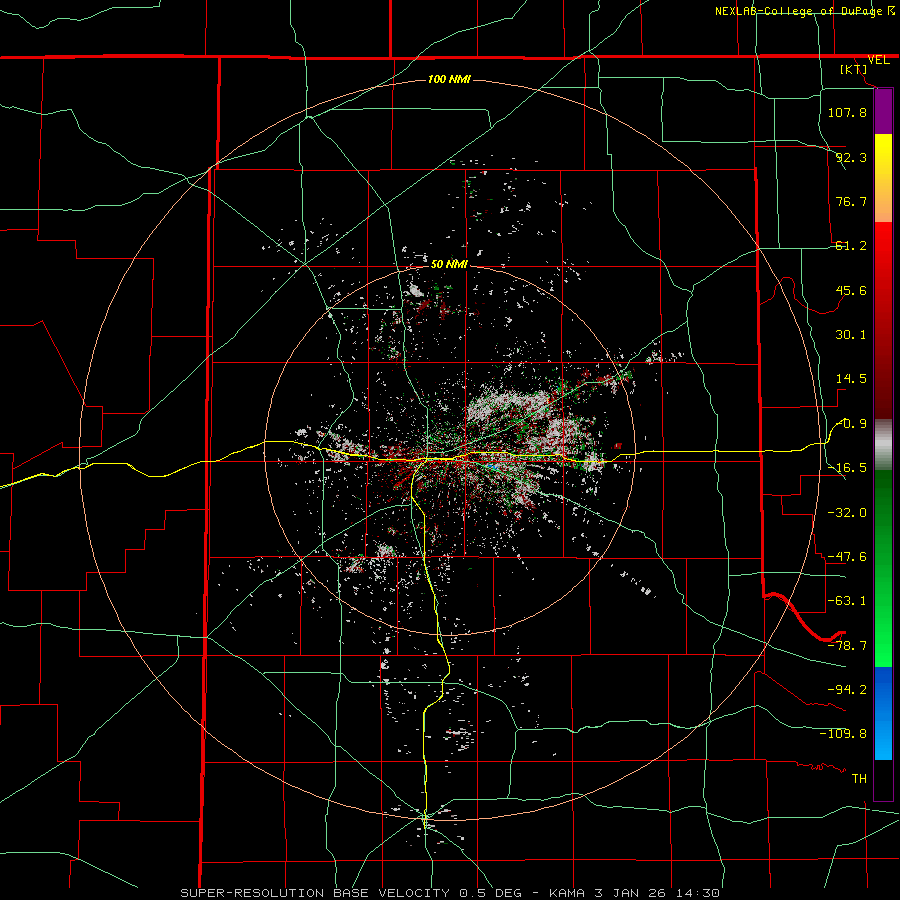Click the 14.5 value on velocity scale

[x=851, y=379]
